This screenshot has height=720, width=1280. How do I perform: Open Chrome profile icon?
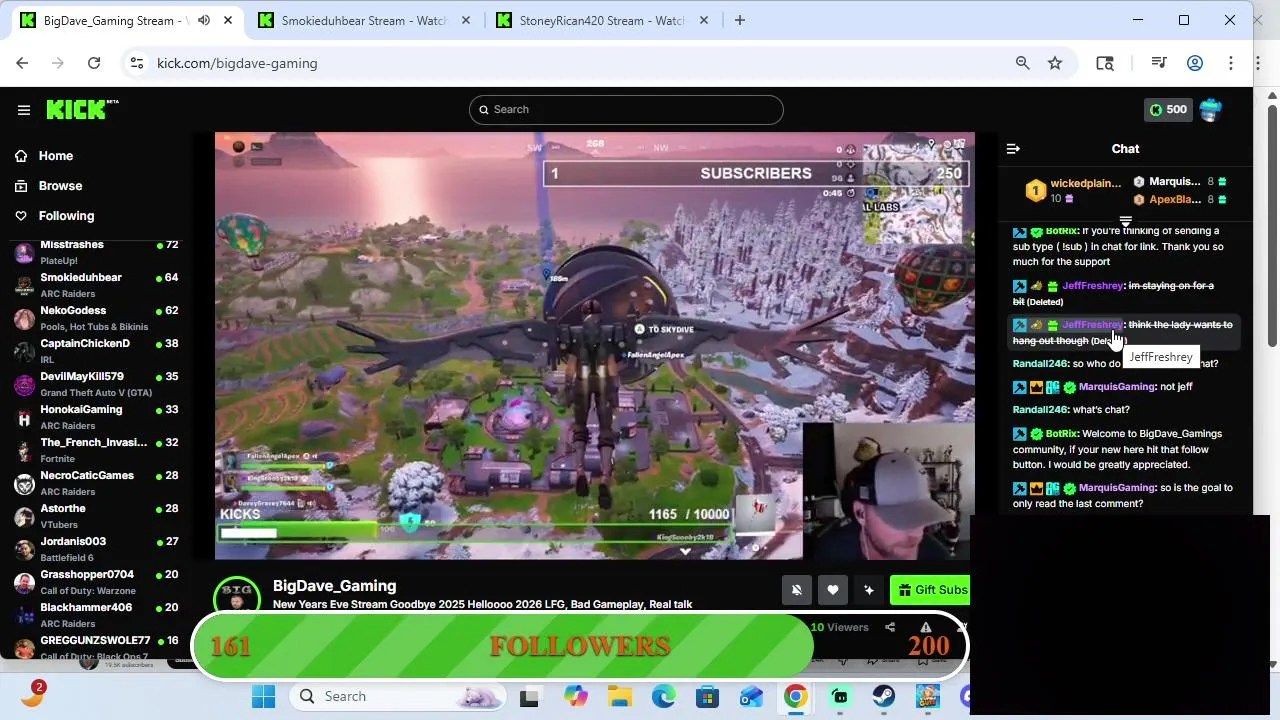(1195, 63)
